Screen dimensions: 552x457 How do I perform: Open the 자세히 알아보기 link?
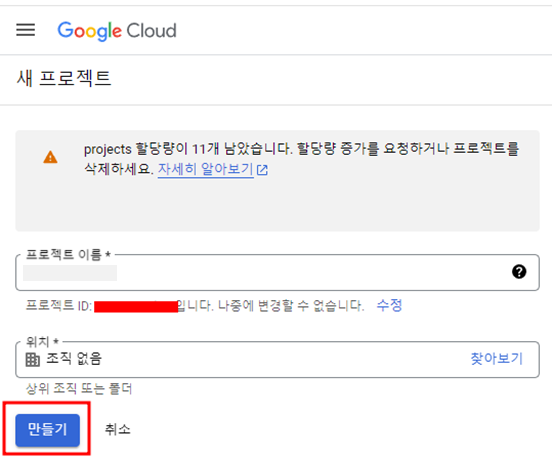point(206,169)
